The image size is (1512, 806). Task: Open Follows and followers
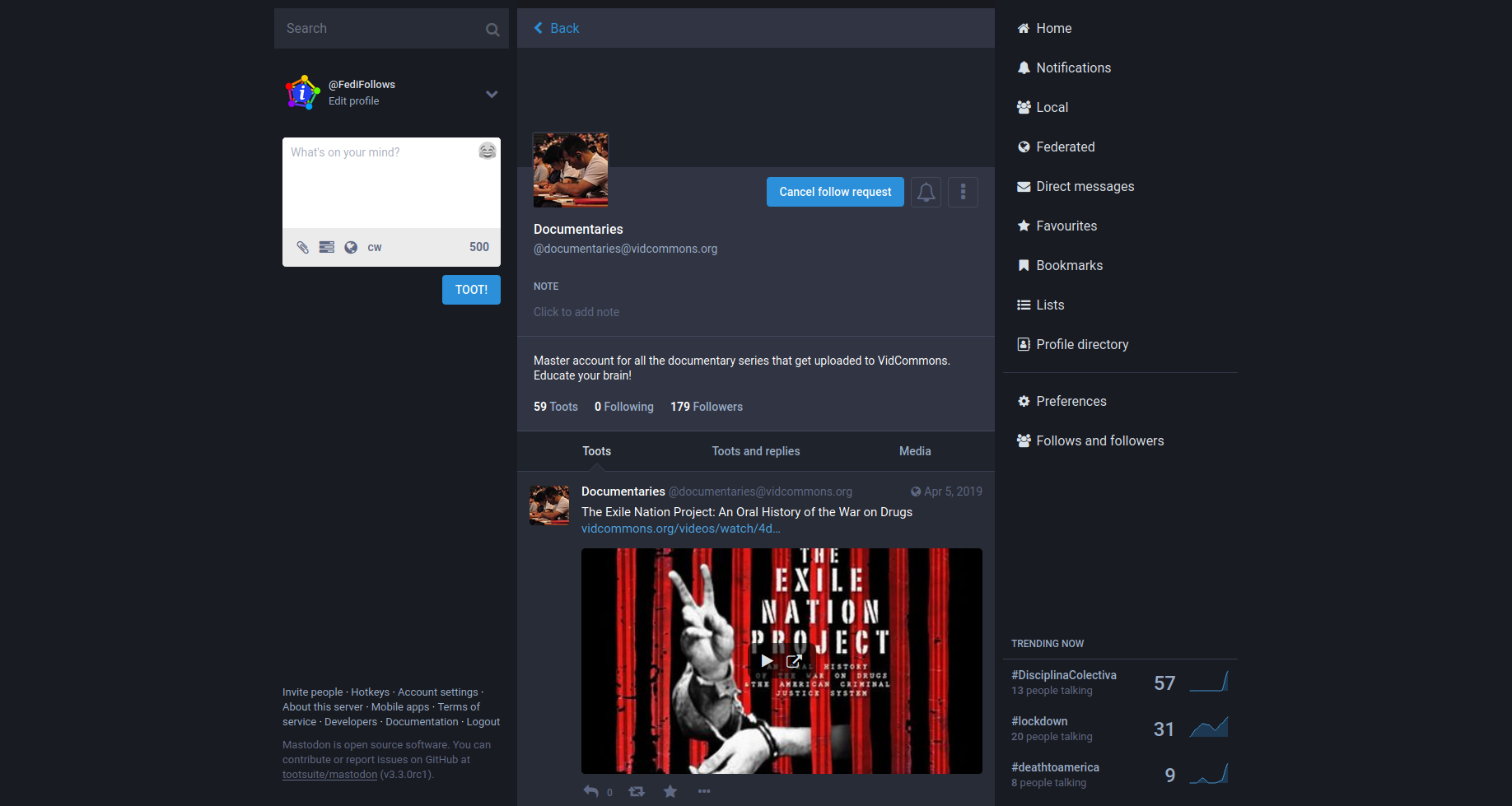1090,440
